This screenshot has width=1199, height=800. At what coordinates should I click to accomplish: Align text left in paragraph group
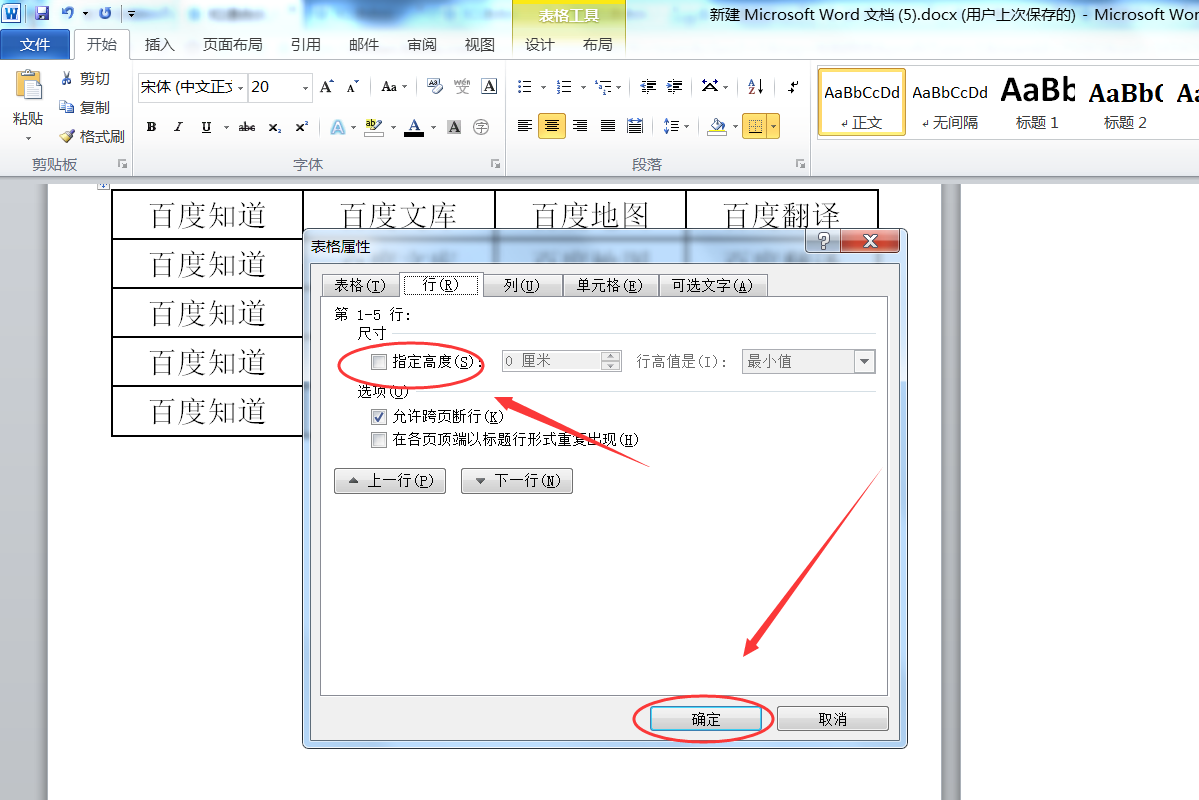pyautogui.click(x=525, y=126)
